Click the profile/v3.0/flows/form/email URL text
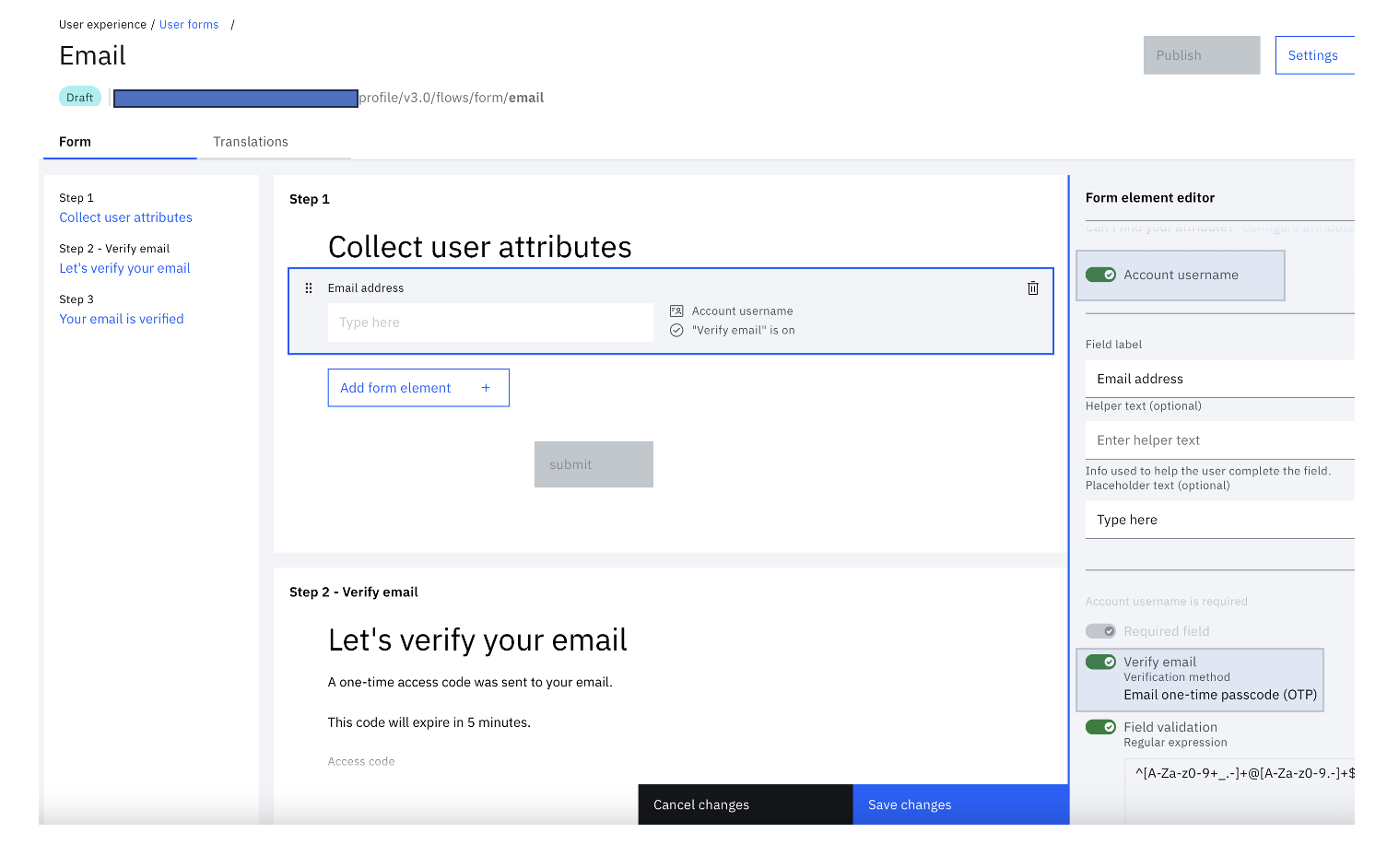The height and width of the screenshot is (868, 1399). [452, 98]
